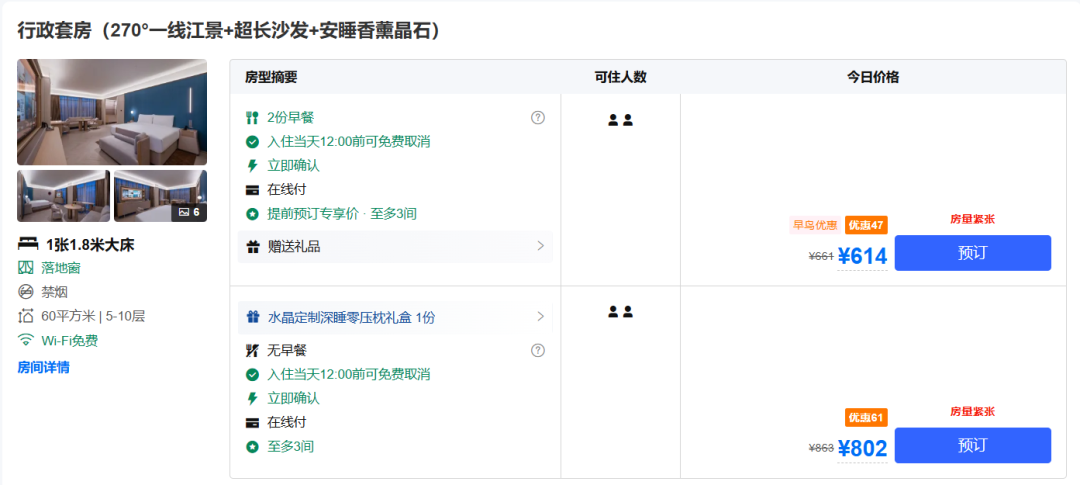The width and height of the screenshot is (1080, 485).
Task: Click the 2份早餐 text
Action: point(291,118)
